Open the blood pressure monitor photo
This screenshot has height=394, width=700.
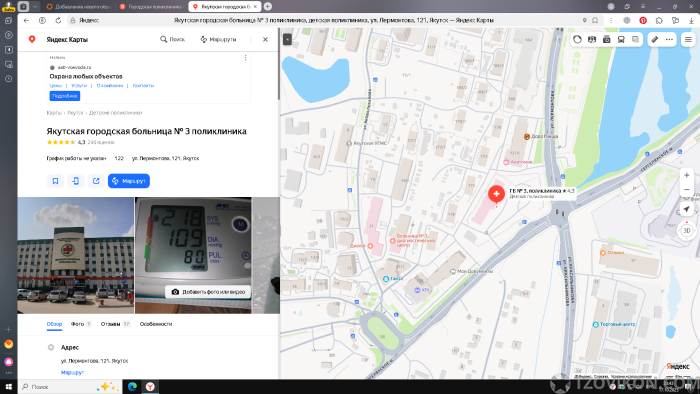point(193,255)
